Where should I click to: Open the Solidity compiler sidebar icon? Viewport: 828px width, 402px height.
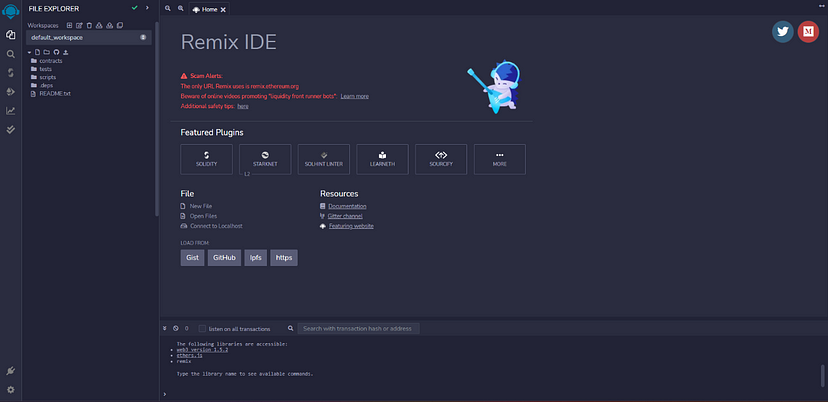11,73
